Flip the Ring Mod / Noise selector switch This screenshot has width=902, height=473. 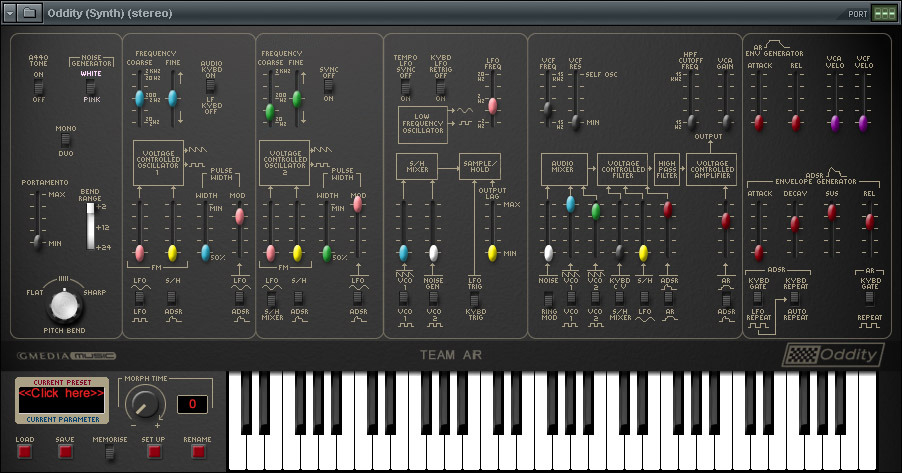tap(548, 298)
